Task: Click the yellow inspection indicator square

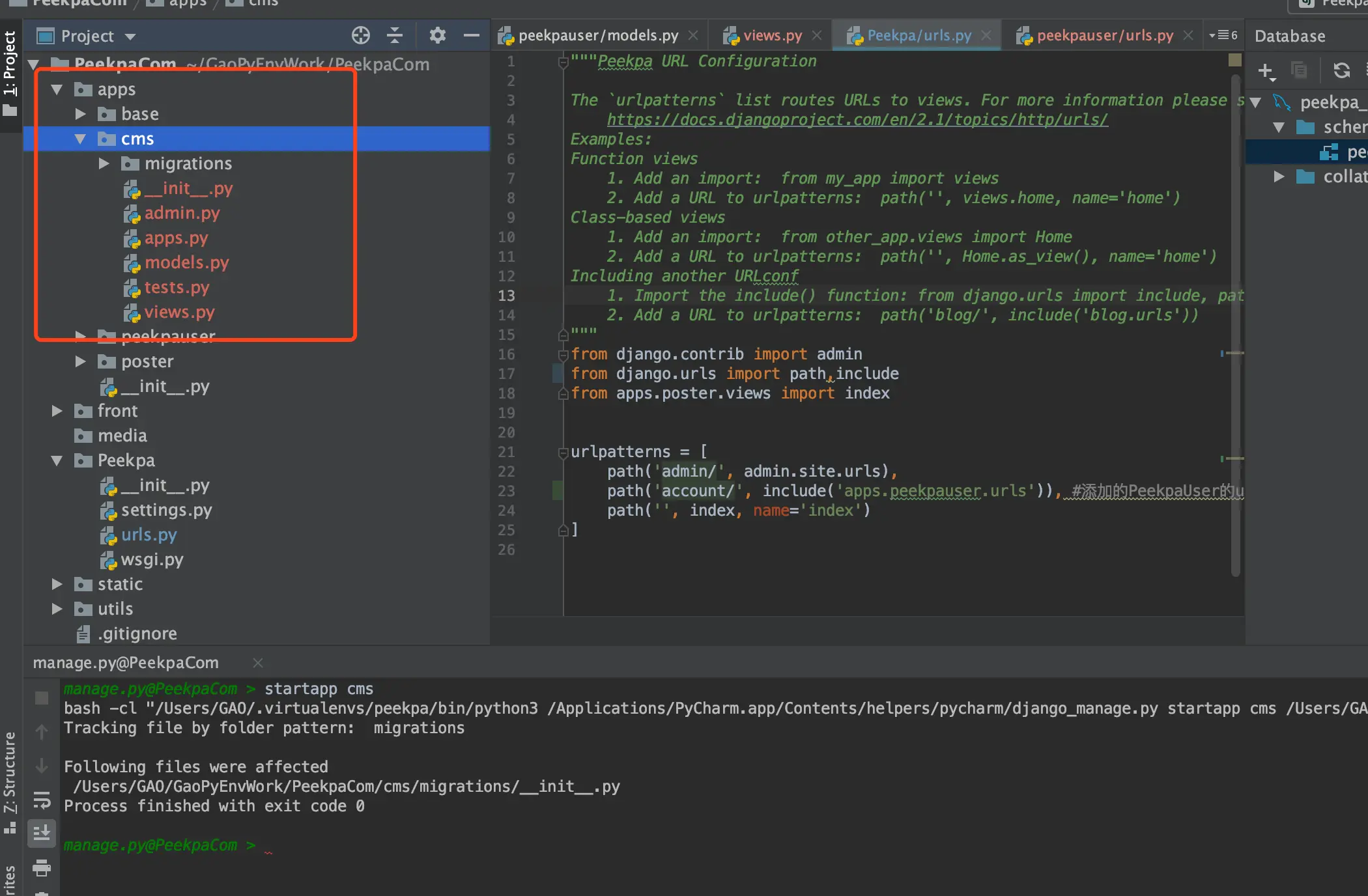Action: [x=1234, y=61]
